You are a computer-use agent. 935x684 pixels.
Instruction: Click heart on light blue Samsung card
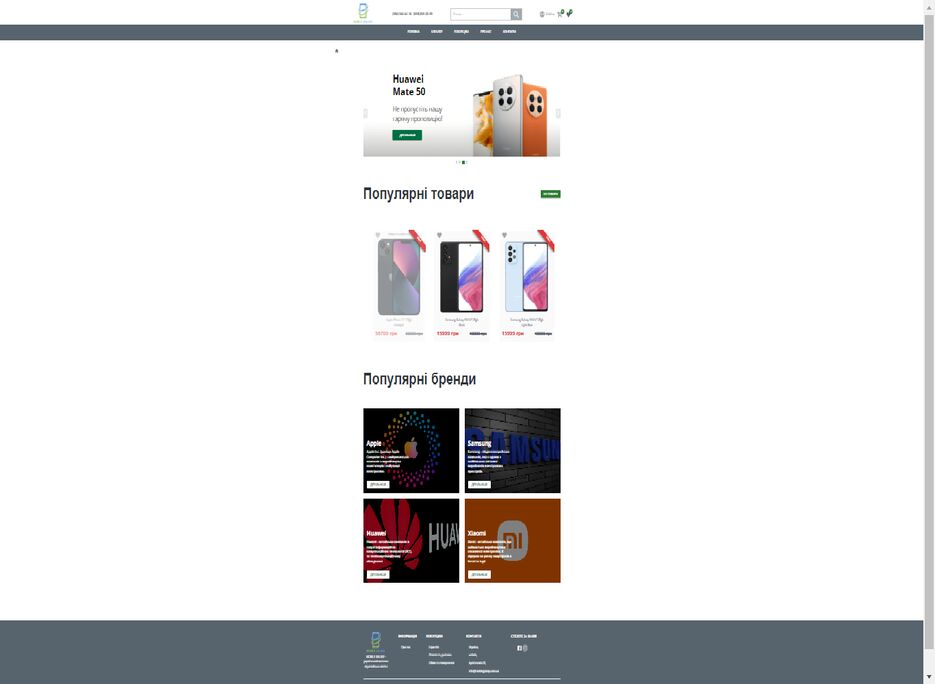(x=504, y=236)
